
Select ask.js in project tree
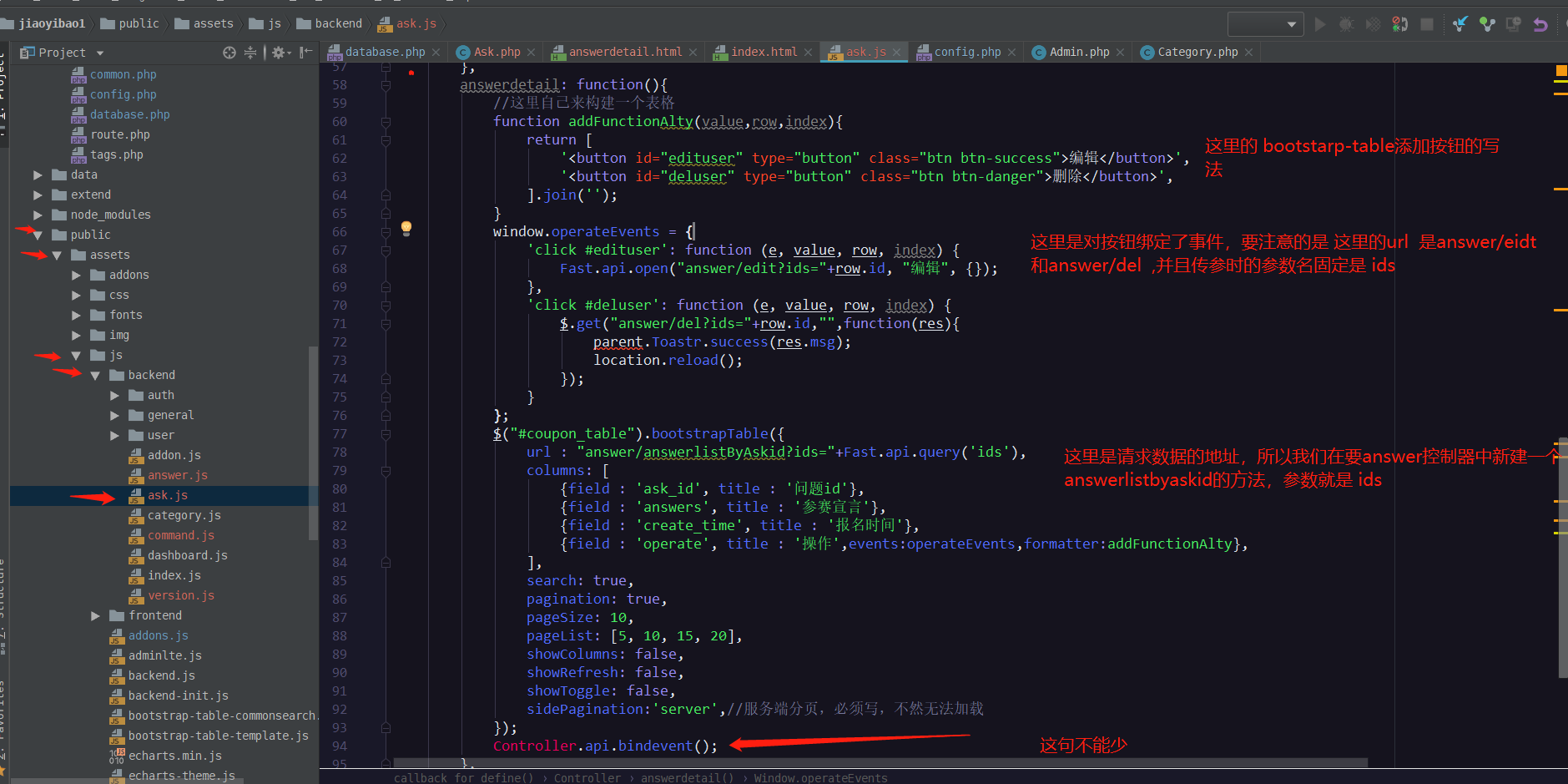tap(167, 496)
